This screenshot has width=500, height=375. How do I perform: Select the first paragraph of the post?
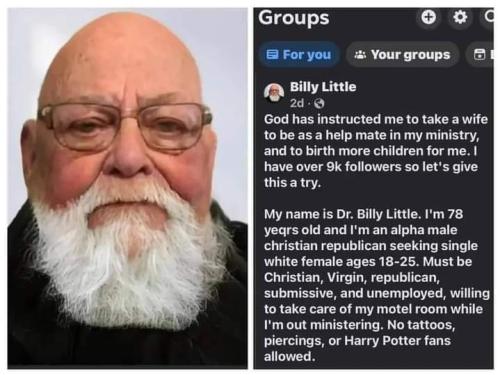tap(376, 151)
